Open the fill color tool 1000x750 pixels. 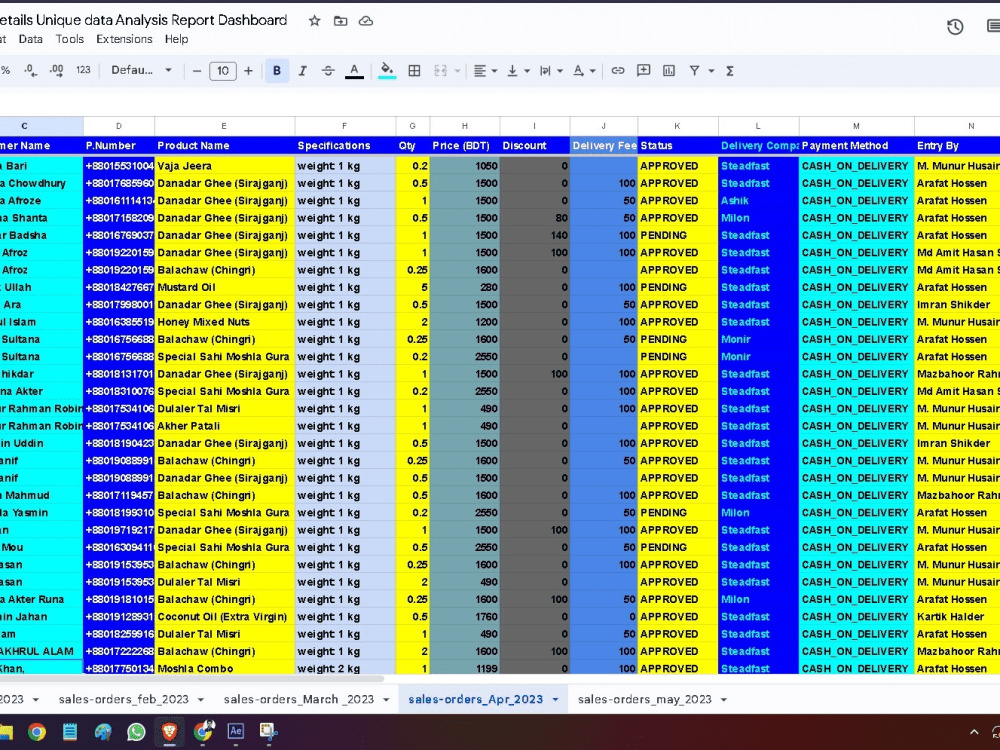384,70
